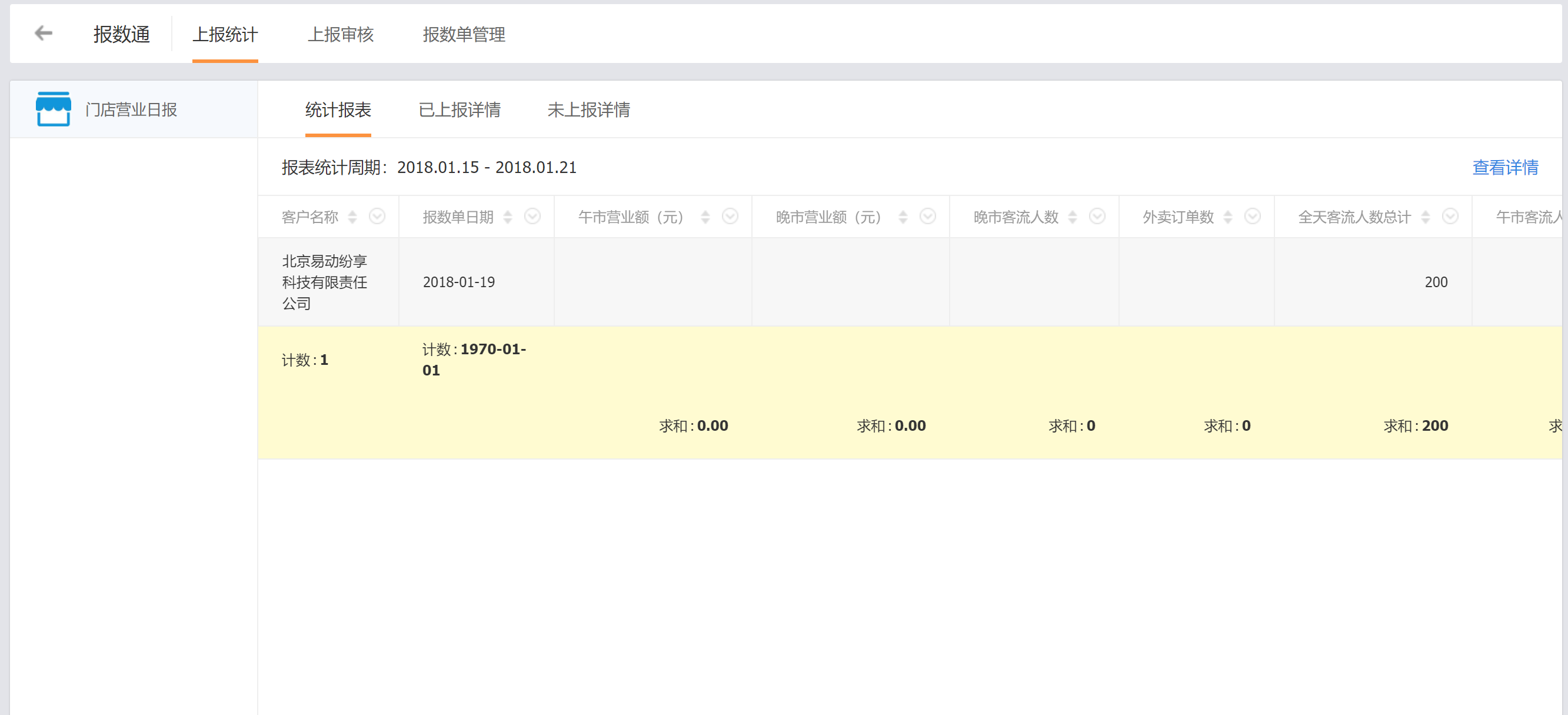Select 未上报详情 sub-tab
This screenshot has height=715, width=1568.
pos(588,109)
